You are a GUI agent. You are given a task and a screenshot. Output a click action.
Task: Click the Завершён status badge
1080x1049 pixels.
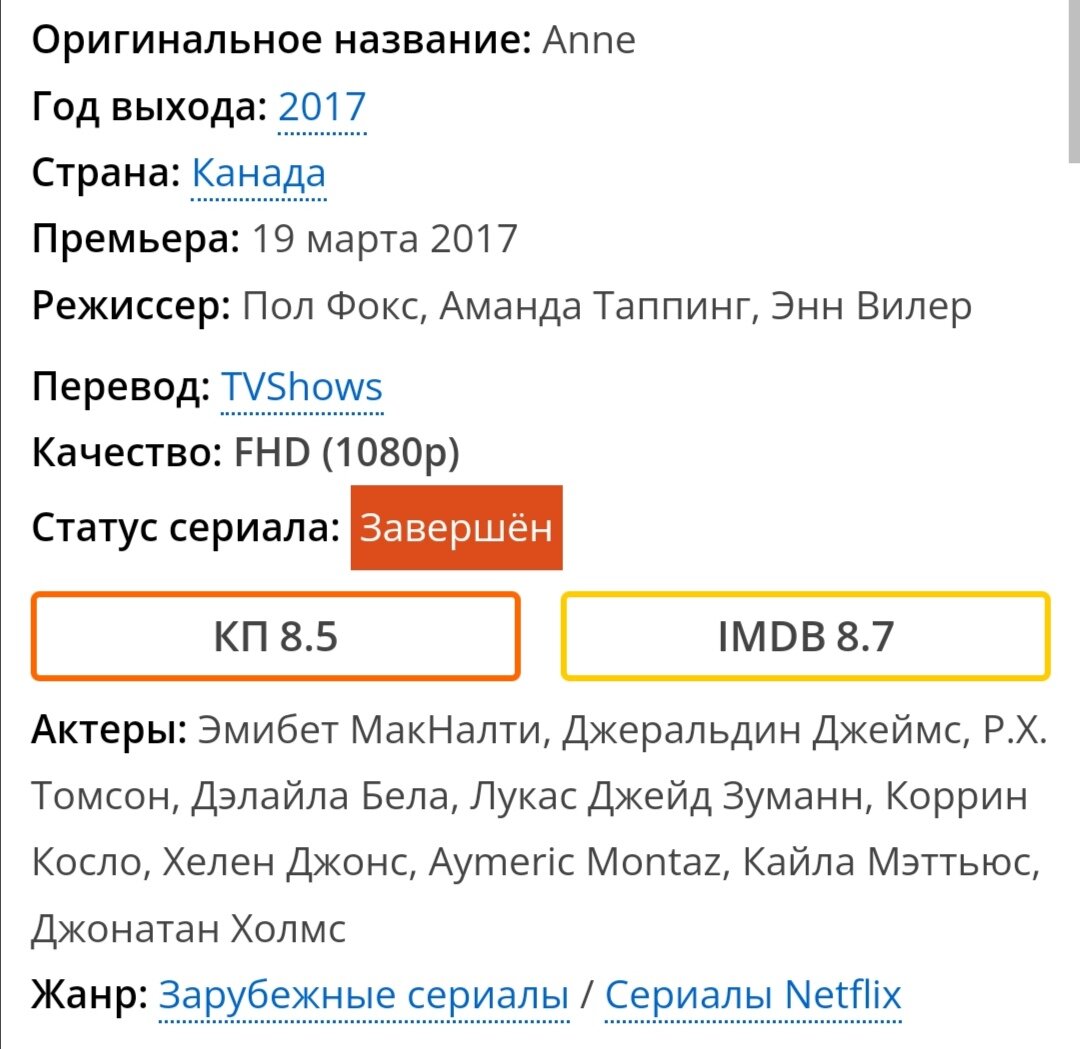(456, 528)
